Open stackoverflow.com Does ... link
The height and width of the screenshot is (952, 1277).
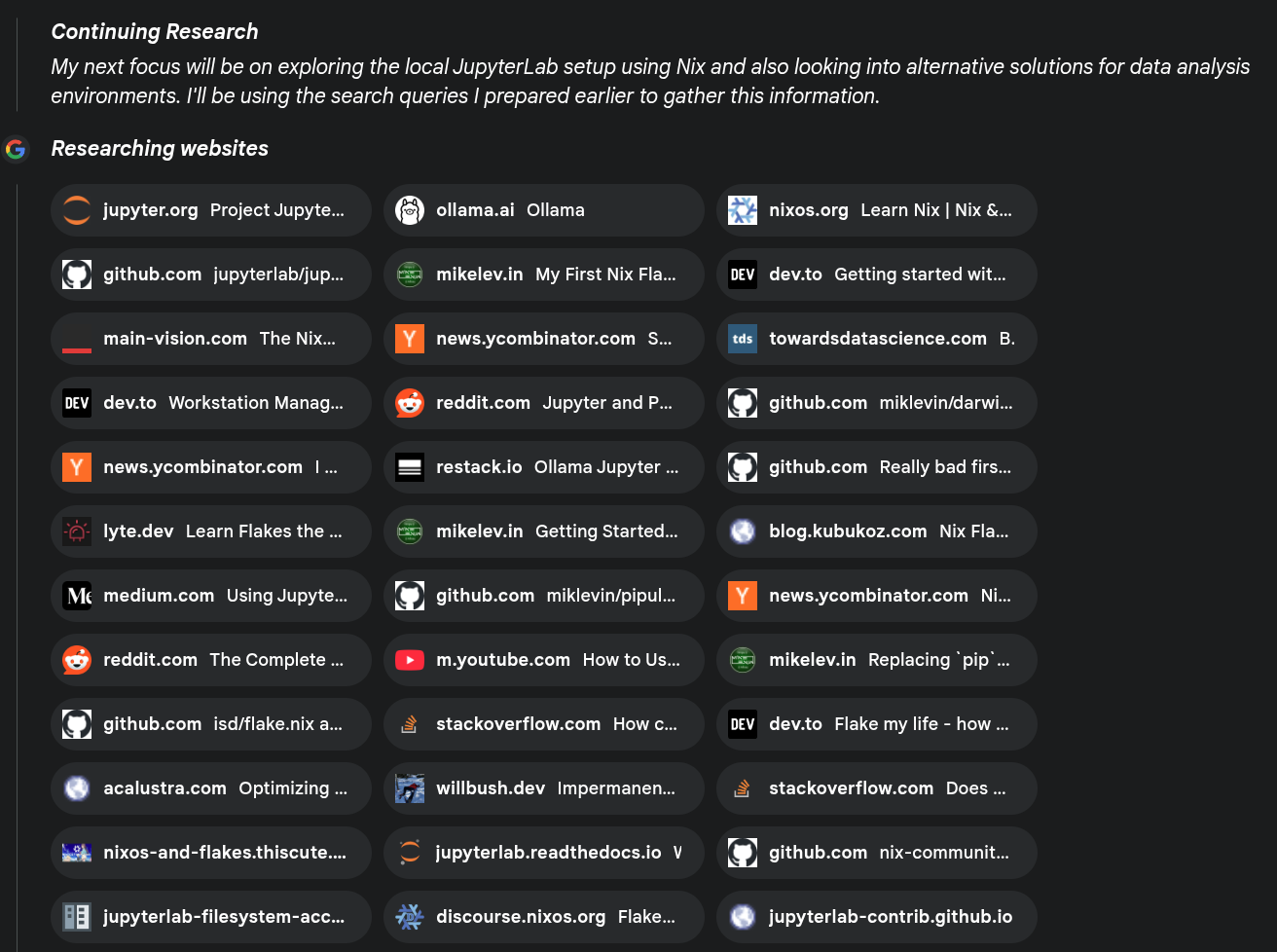point(877,788)
